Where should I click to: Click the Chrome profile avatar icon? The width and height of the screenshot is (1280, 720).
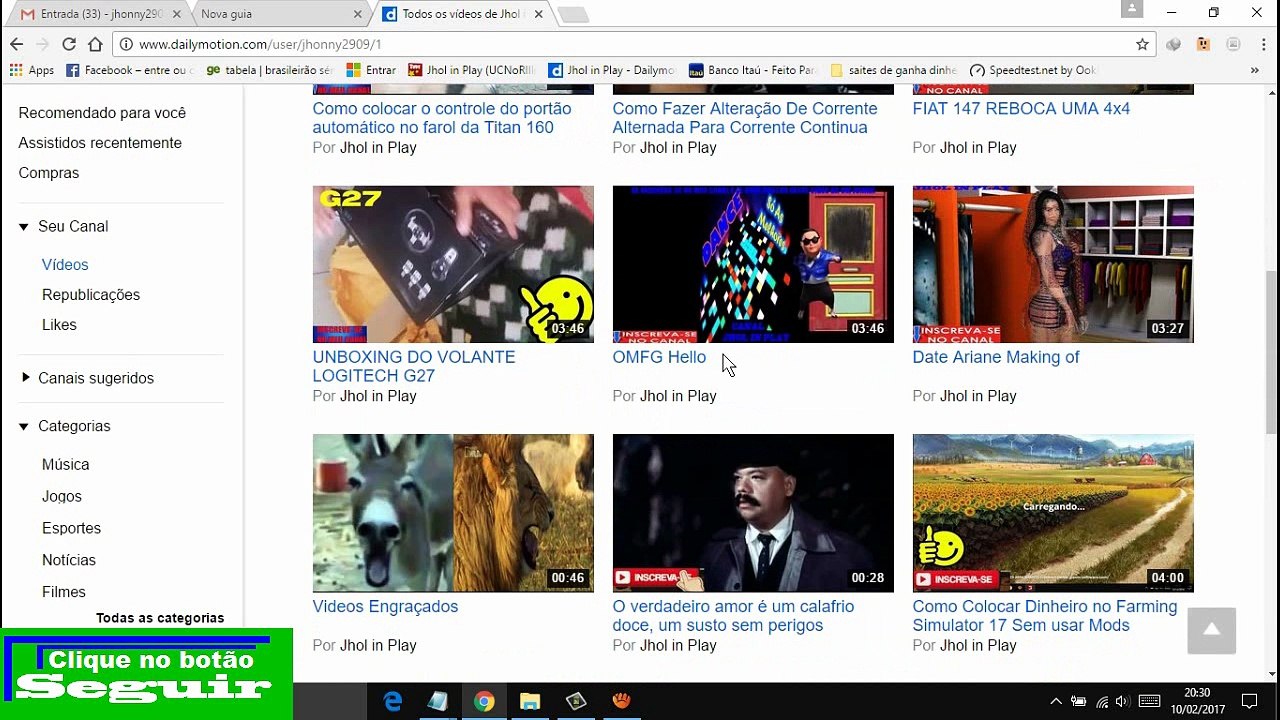[1132, 9]
